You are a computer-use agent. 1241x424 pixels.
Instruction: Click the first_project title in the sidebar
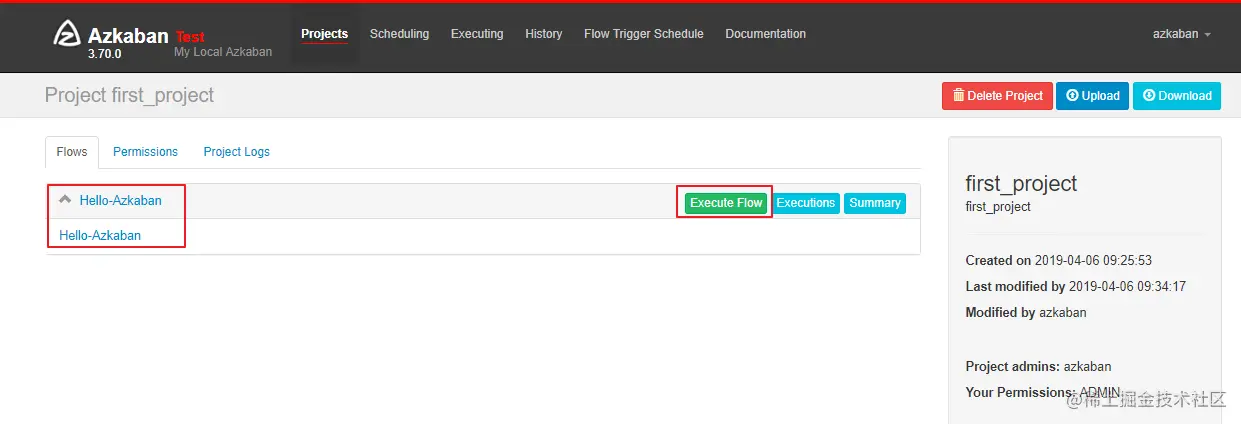click(1021, 183)
